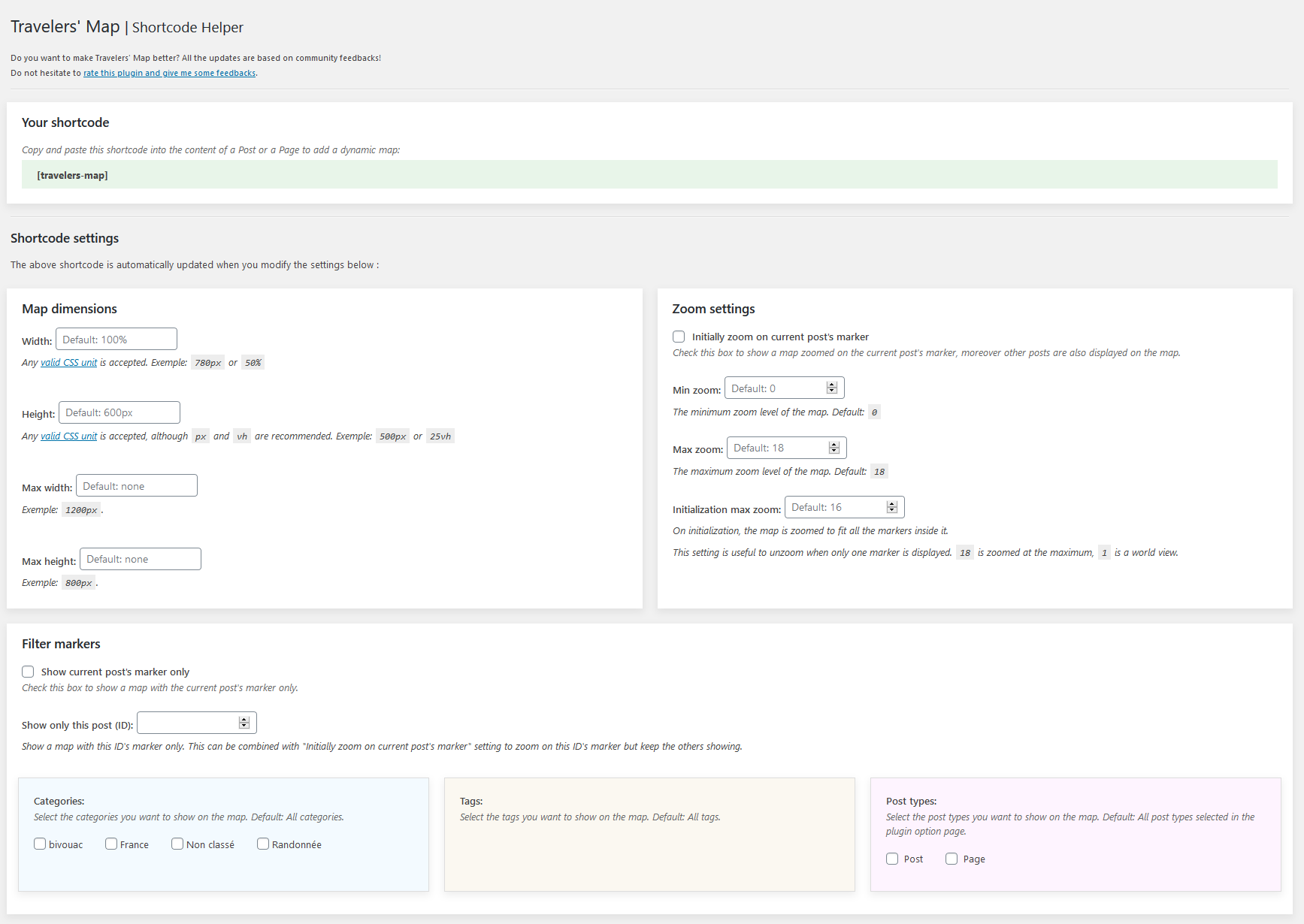Click the [travelers-map] shortcode box
Viewport: 1304px width, 924px height.
(649, 175)
